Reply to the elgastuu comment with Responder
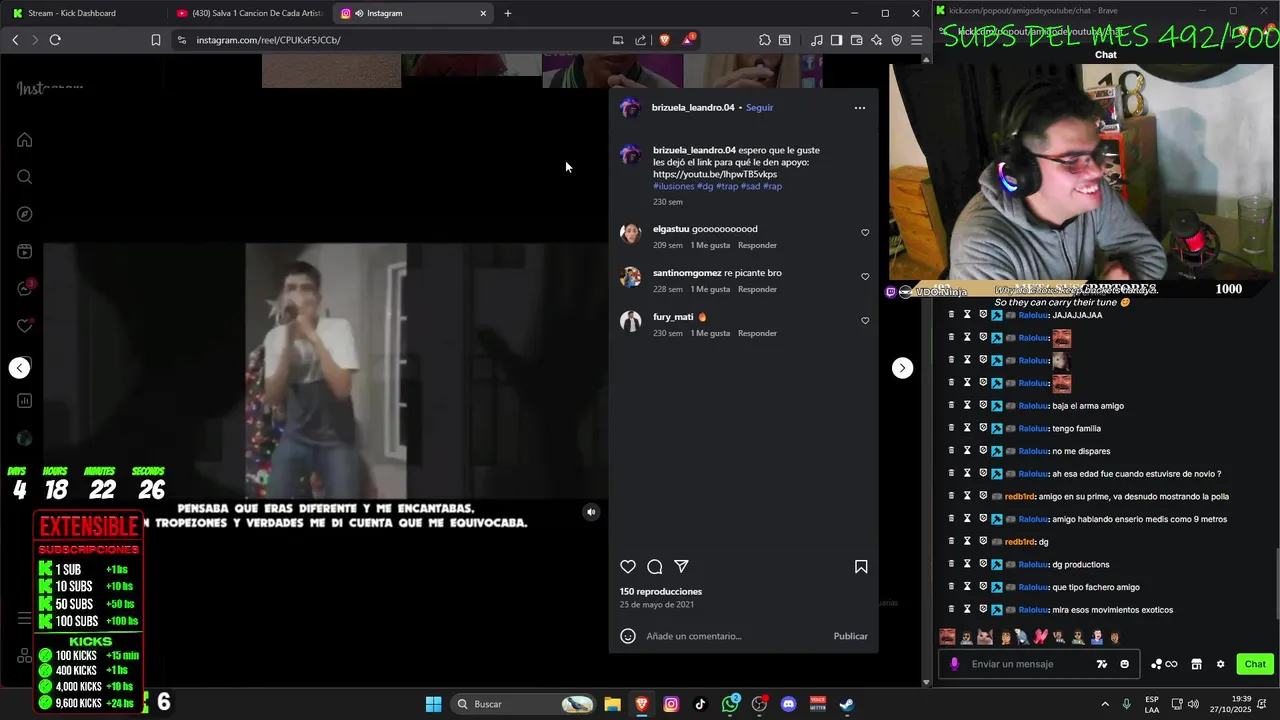This screenshot has width=1280, height=720. coord(757,245)
